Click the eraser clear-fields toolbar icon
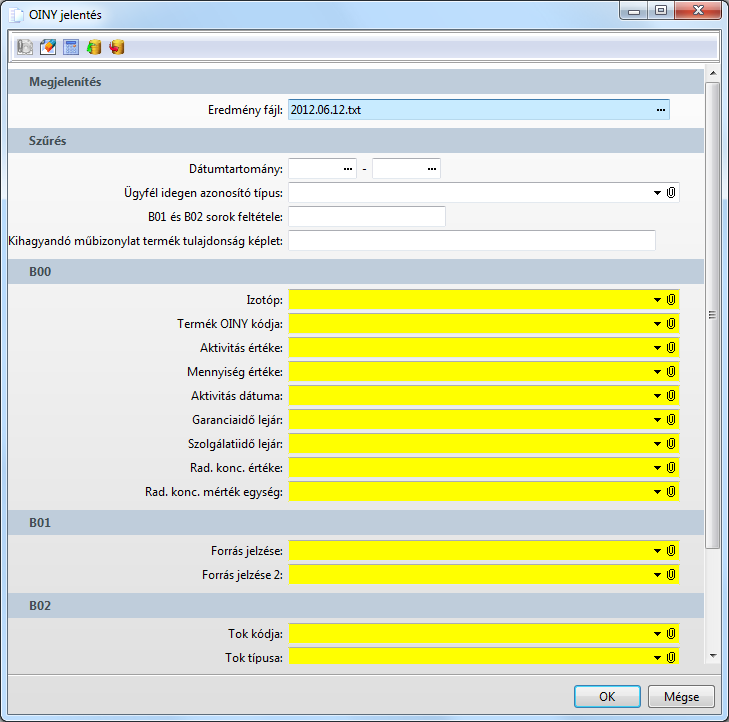 [48, 47]
